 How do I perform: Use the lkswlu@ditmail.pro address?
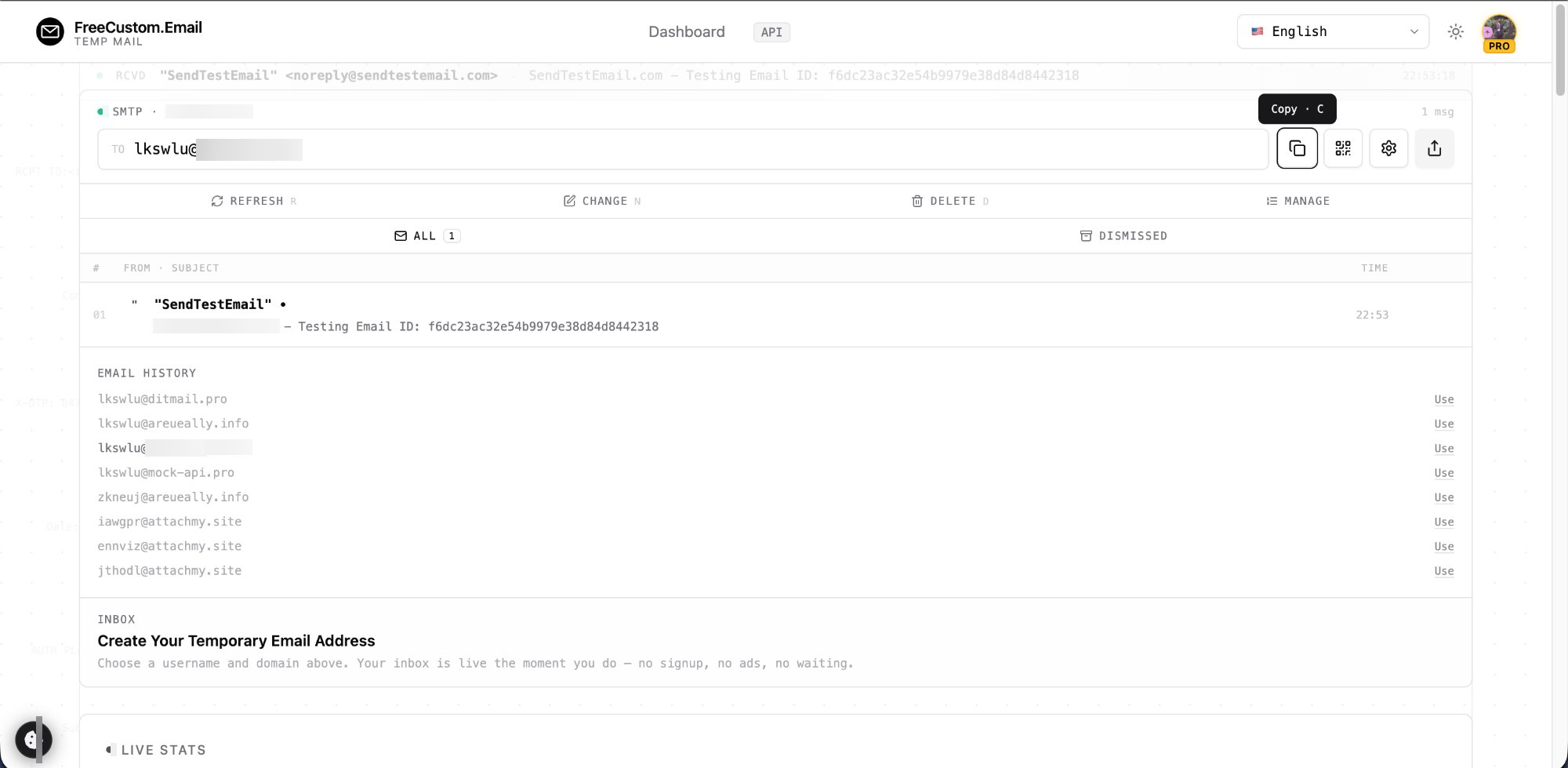click(x=1444, y=399)
